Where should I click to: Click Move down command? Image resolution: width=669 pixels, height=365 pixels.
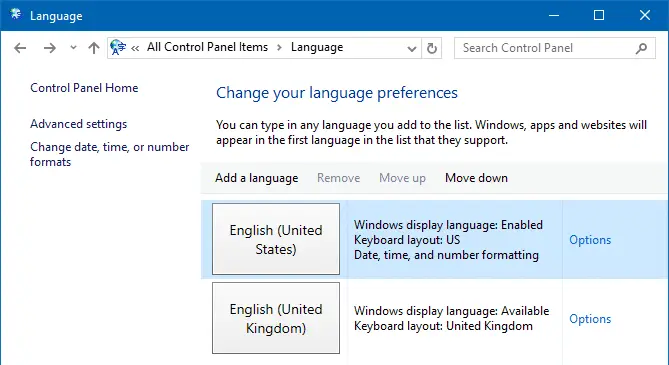pyautogui.click(x=476, y=178)
